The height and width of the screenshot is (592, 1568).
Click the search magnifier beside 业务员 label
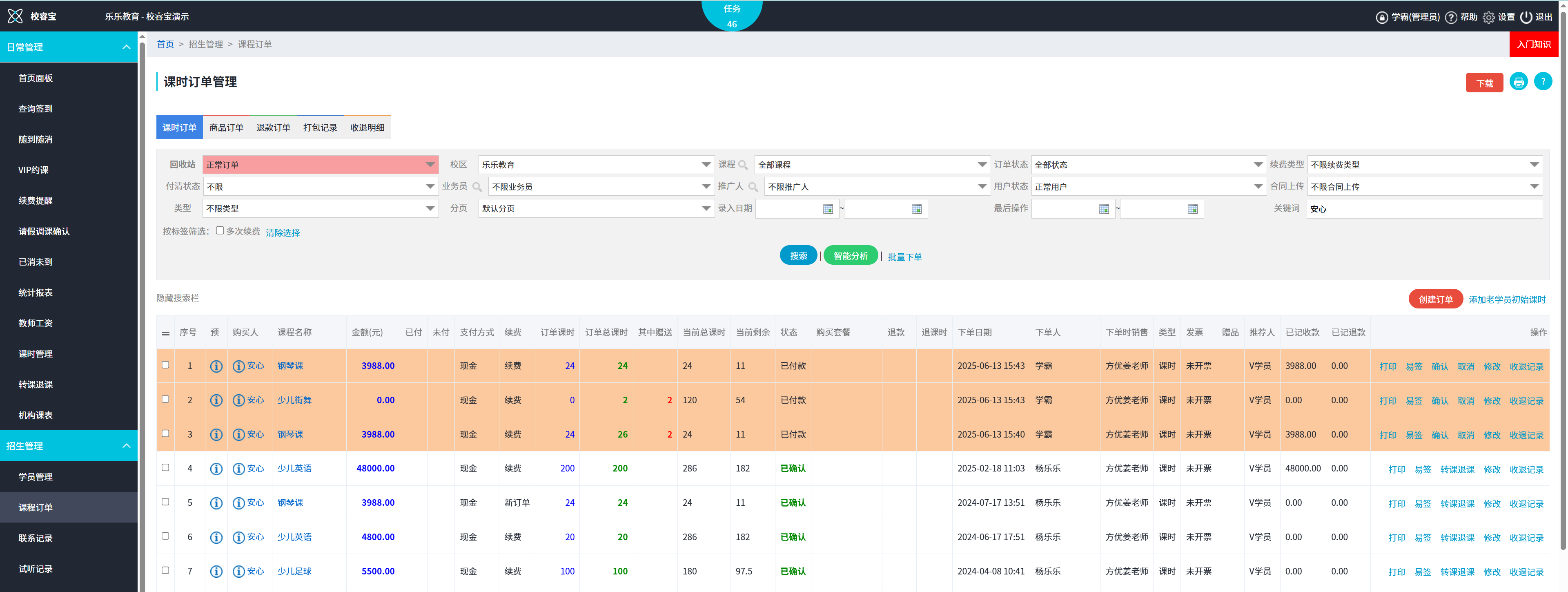[477, 187]
